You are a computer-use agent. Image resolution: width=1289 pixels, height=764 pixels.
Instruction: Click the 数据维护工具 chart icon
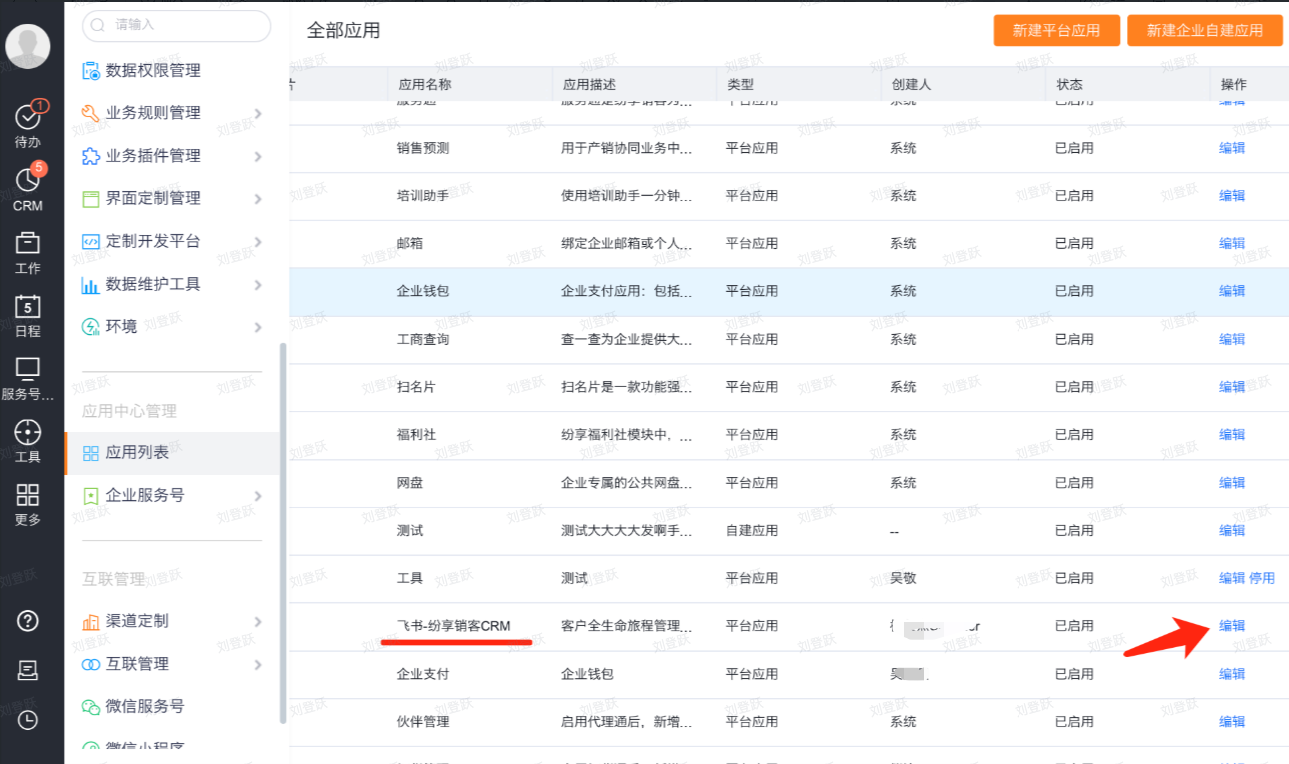[91, 284]
